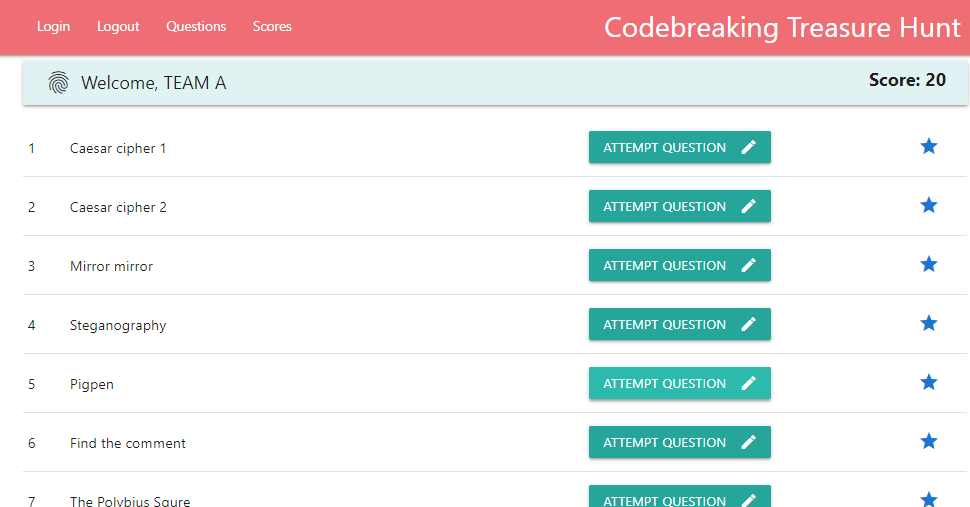
Task: Click the star icon for Steganography
Action: pos(929,323)
